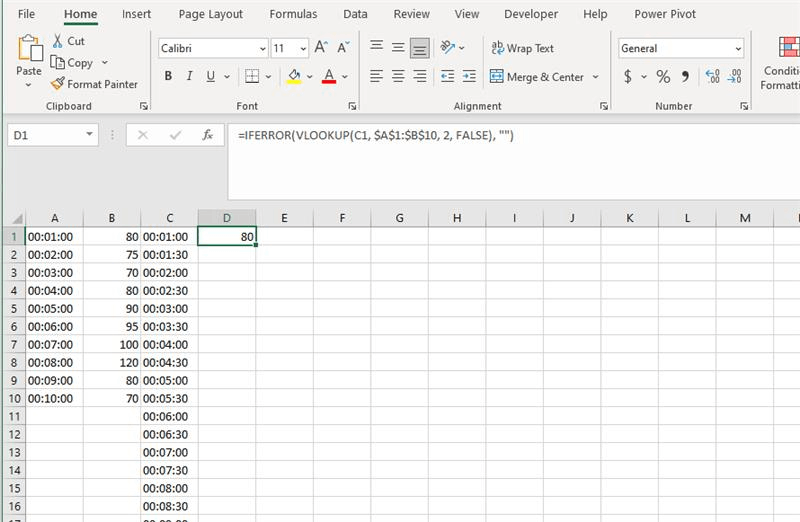Switch to the Power Pivot tab

(665, 14)
